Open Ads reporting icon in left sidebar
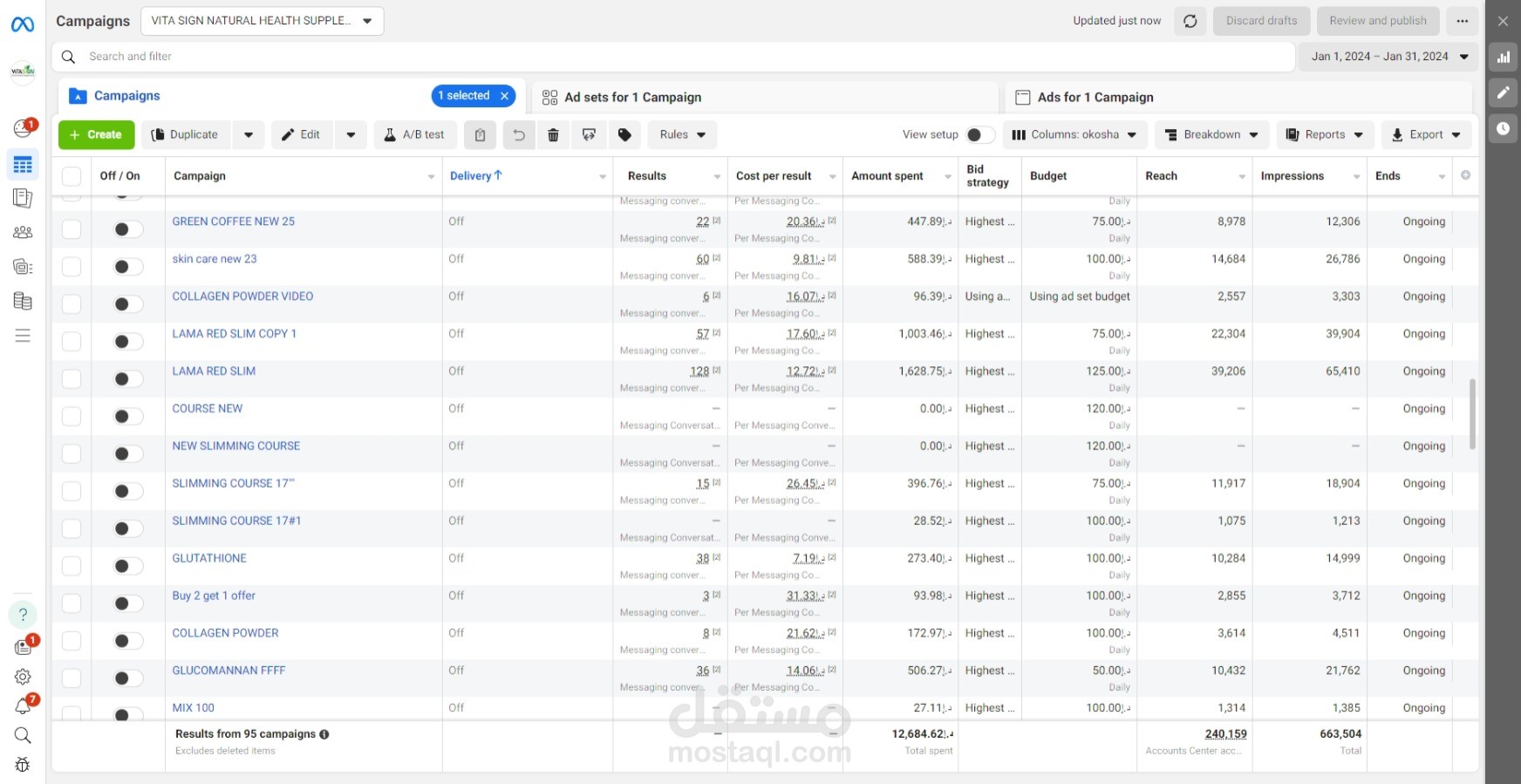 [x=23, y=199]
